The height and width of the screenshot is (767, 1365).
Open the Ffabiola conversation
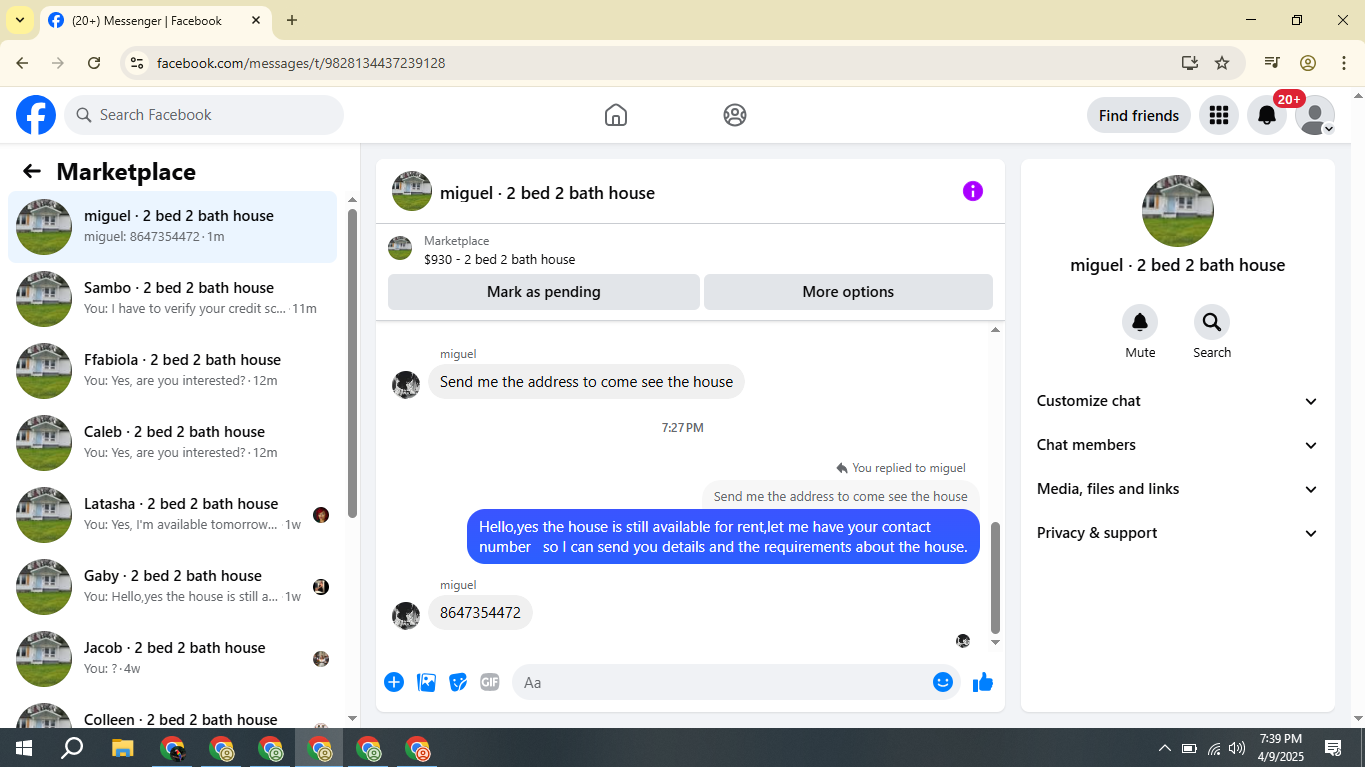pos(173,371)
